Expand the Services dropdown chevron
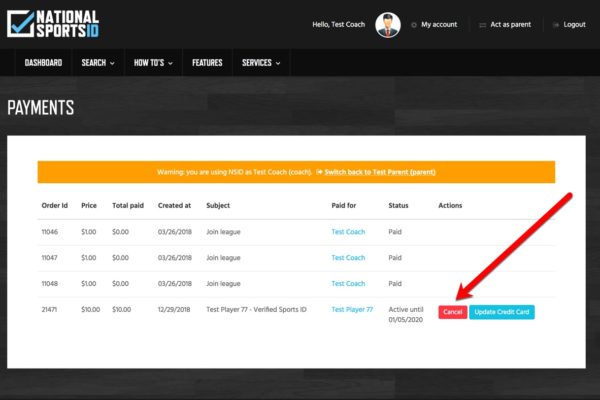600x400 pixels. (278, 64)
